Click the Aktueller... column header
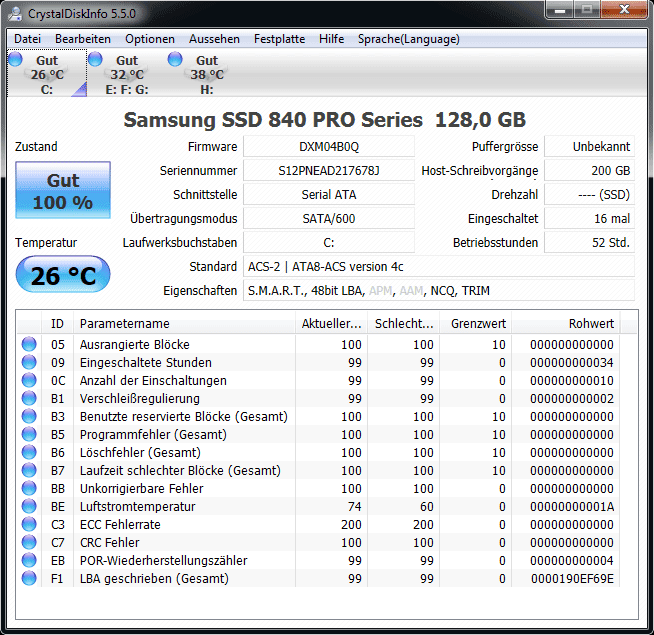This screenshot has width=654, height=635. [332, 323]
